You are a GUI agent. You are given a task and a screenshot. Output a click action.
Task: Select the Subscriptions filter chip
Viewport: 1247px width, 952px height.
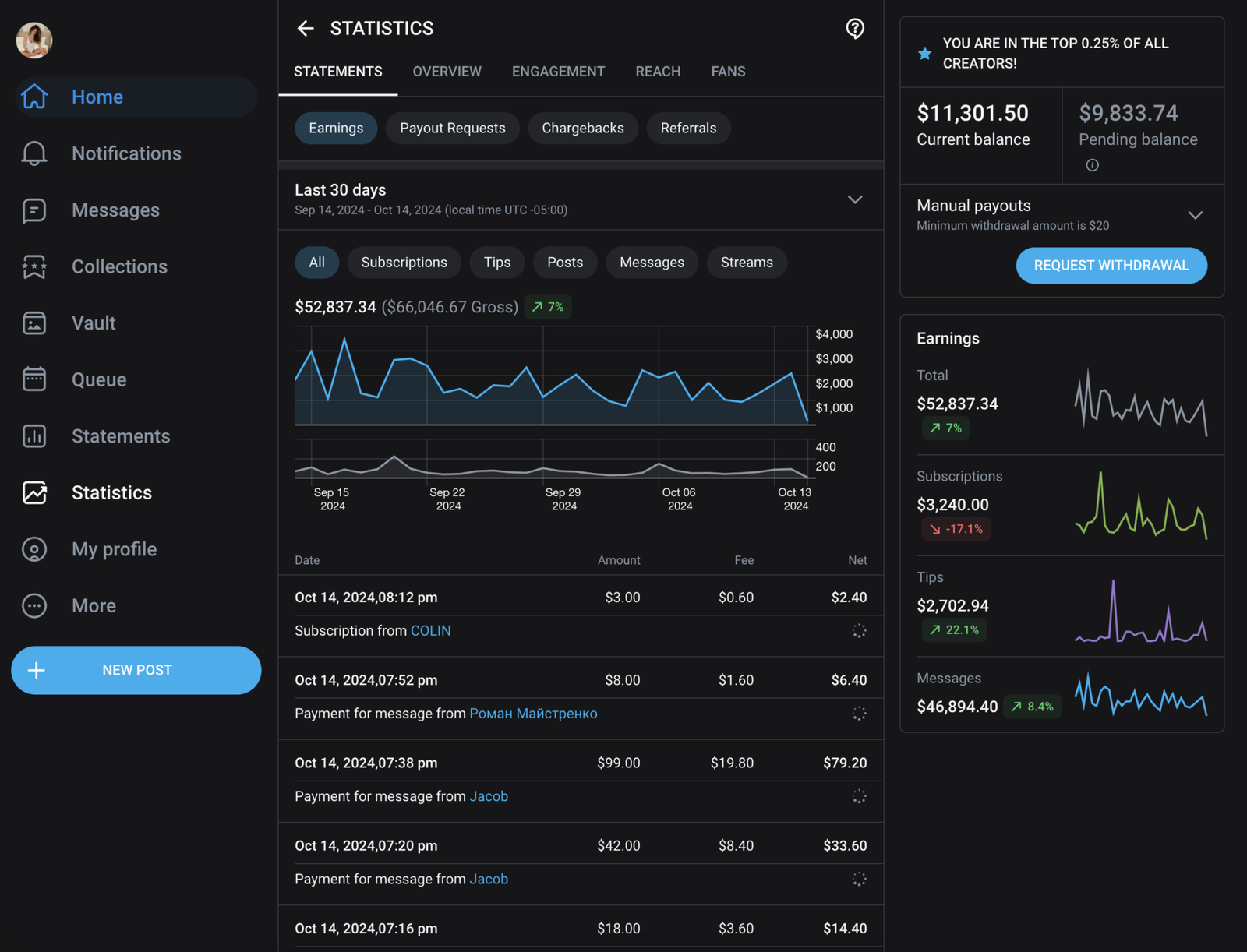tap(404, 263)
